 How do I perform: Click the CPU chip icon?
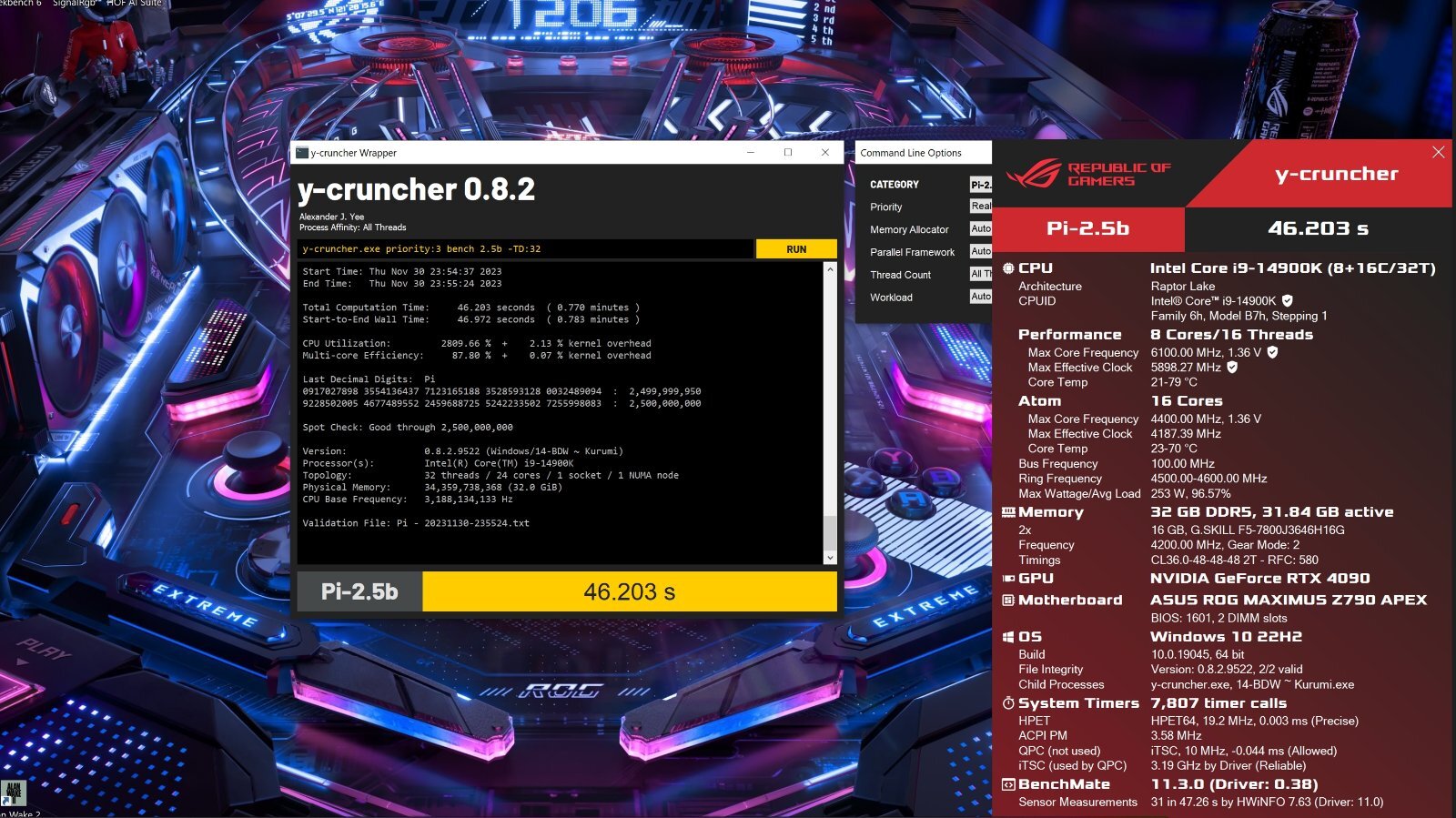click(x=1008, y=268)
